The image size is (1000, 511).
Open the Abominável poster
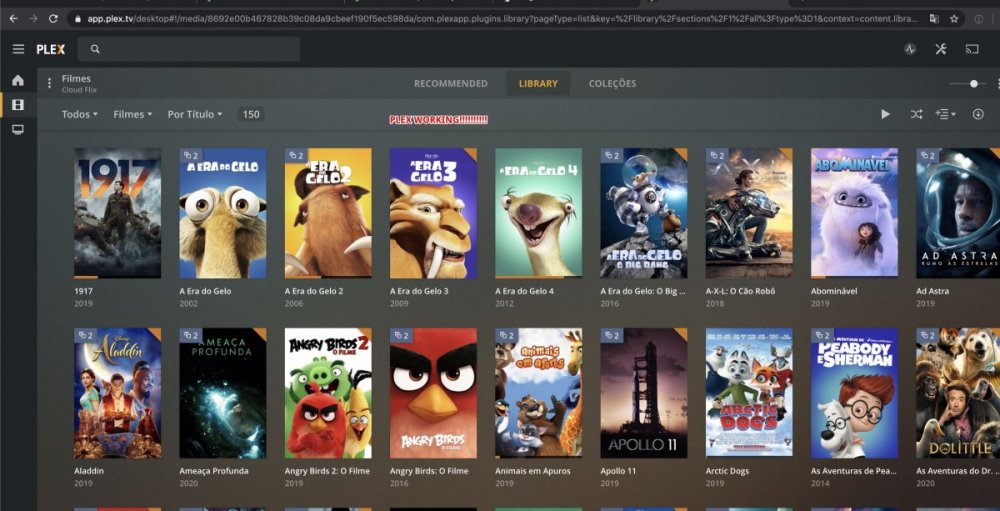(x=854, y=213)
